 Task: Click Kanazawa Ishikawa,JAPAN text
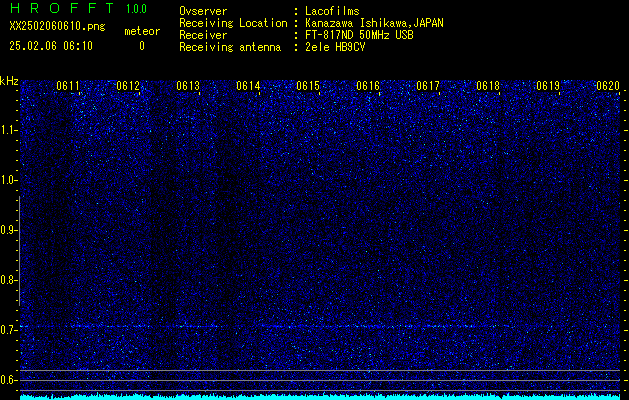[x=374, y=23]
